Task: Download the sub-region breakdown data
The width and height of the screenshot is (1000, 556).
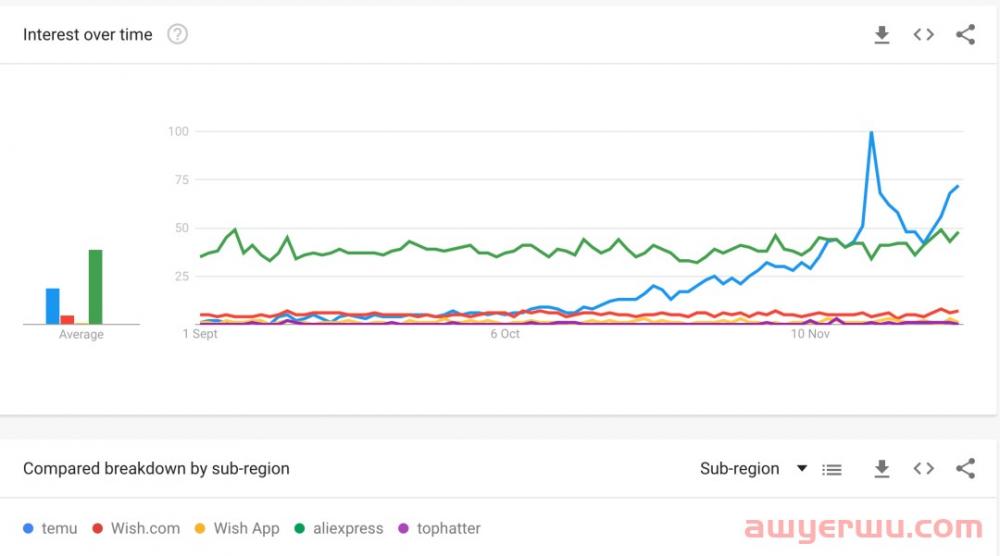Action: coord(881,468)
